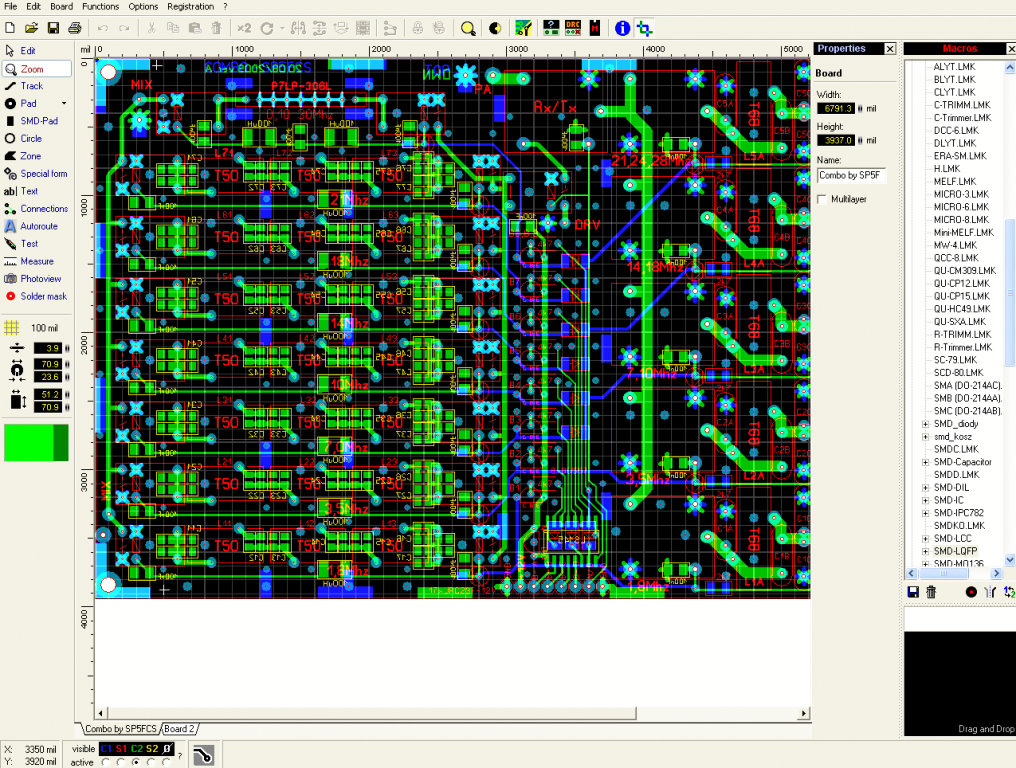Open the Pad tool dropdown arrow
Viewport: 1016px width, 768px height.
tap(64, 104)
